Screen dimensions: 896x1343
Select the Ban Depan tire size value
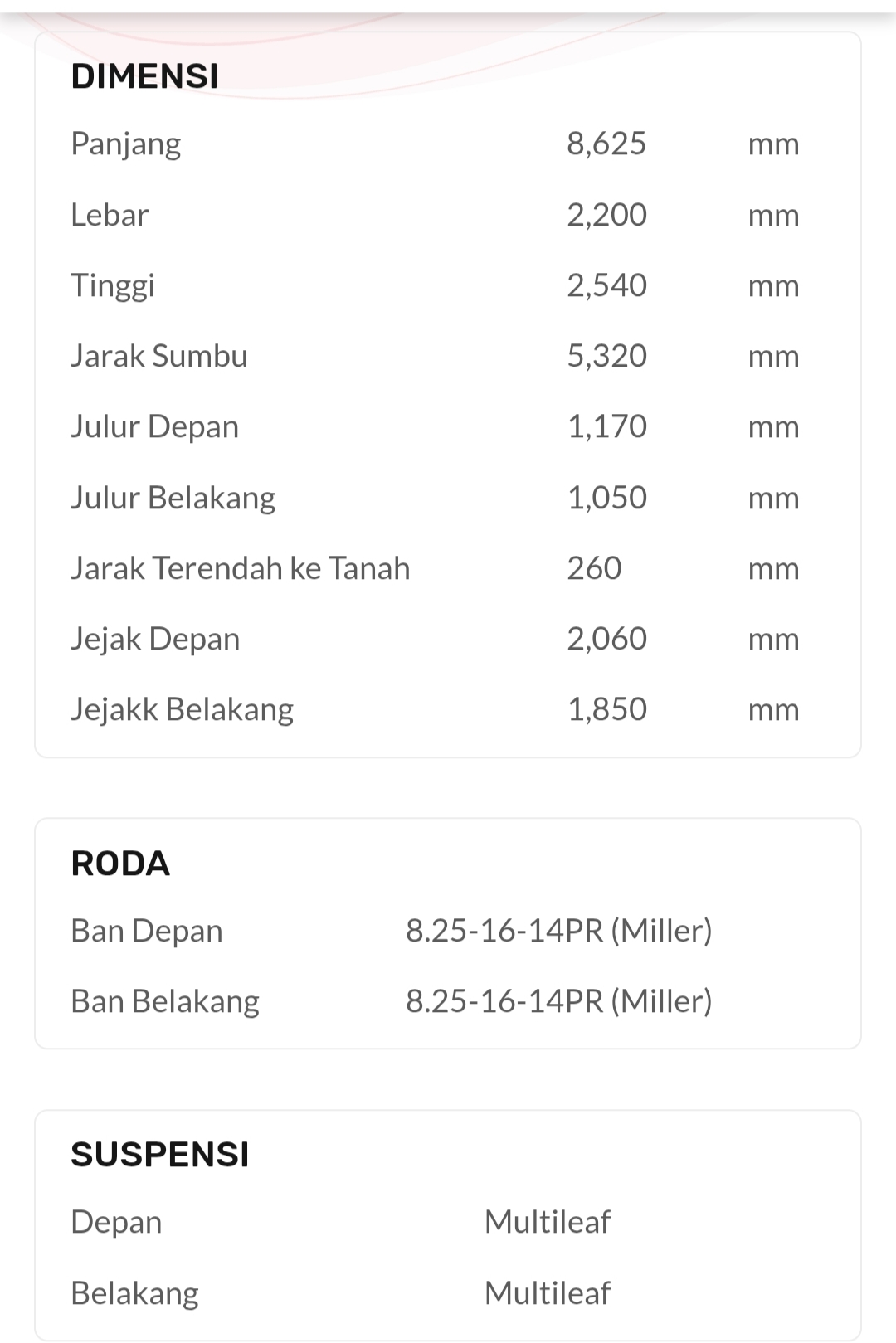click(x=558, y=931)
